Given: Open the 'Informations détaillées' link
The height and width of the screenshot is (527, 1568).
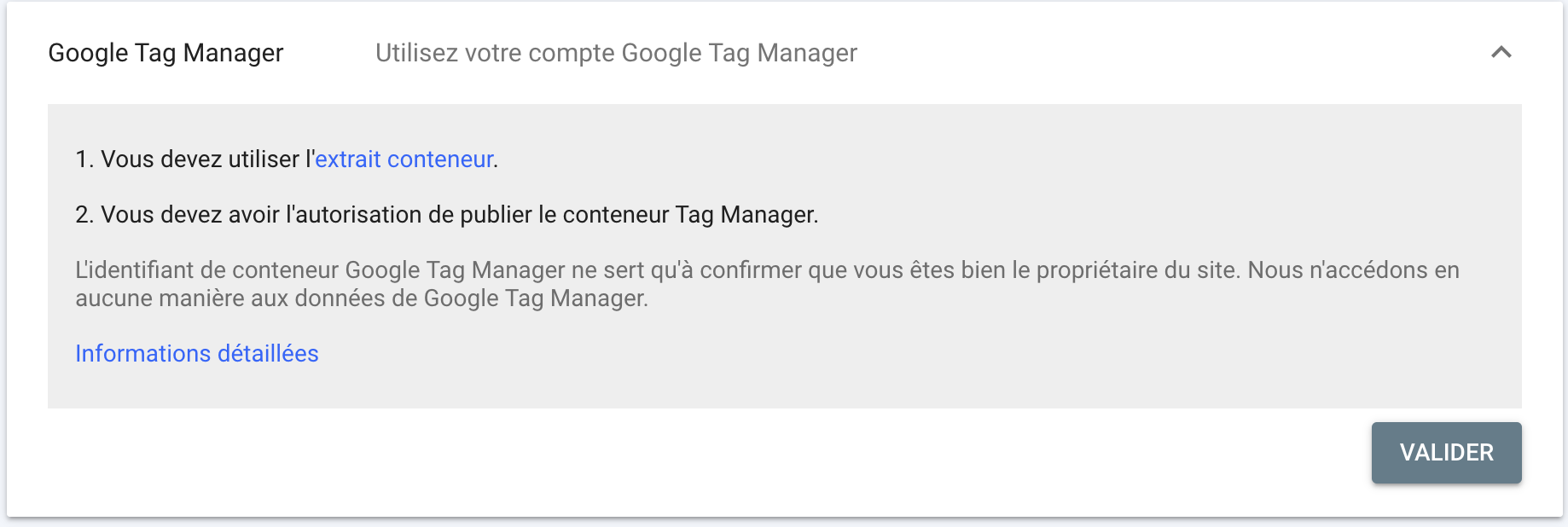Looking at the screenshot, I should (197, 354).
